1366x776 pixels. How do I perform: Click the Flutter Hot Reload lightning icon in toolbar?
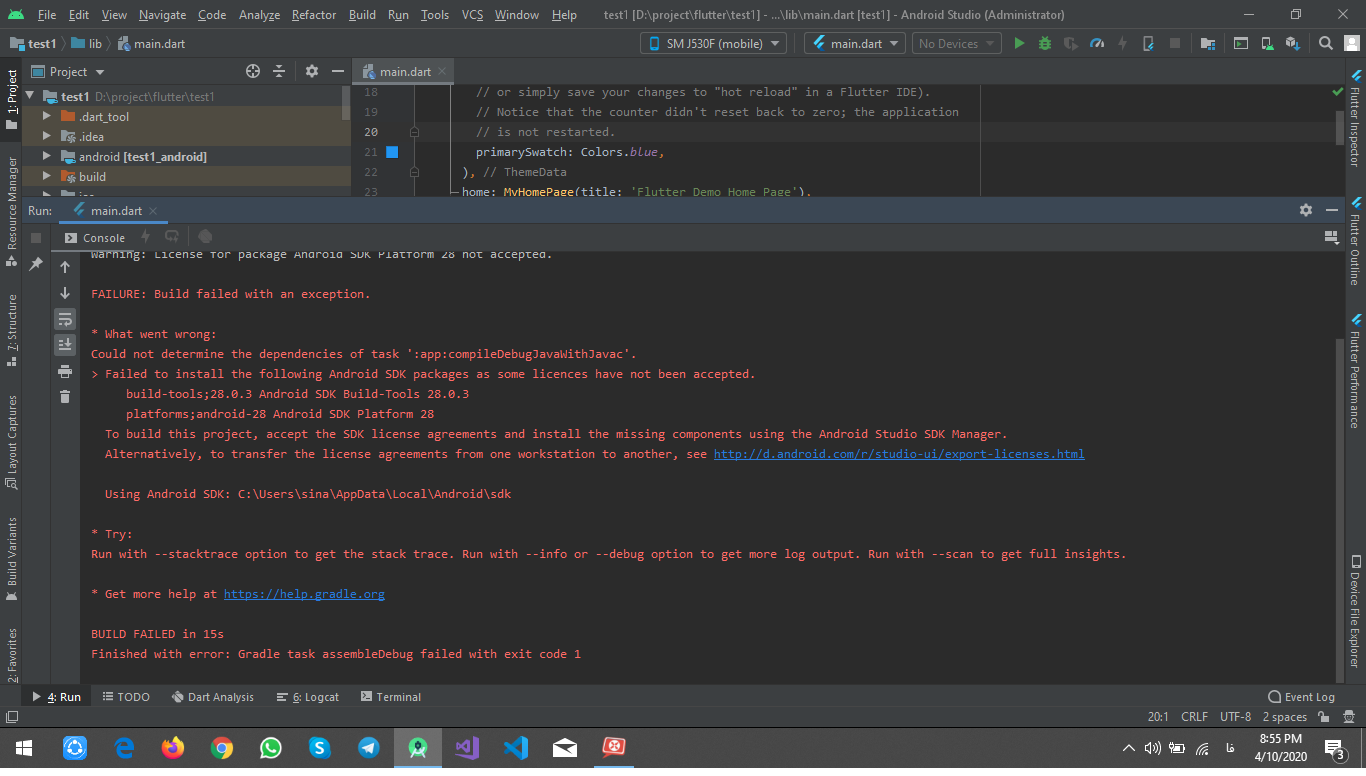pos(1122,43)
